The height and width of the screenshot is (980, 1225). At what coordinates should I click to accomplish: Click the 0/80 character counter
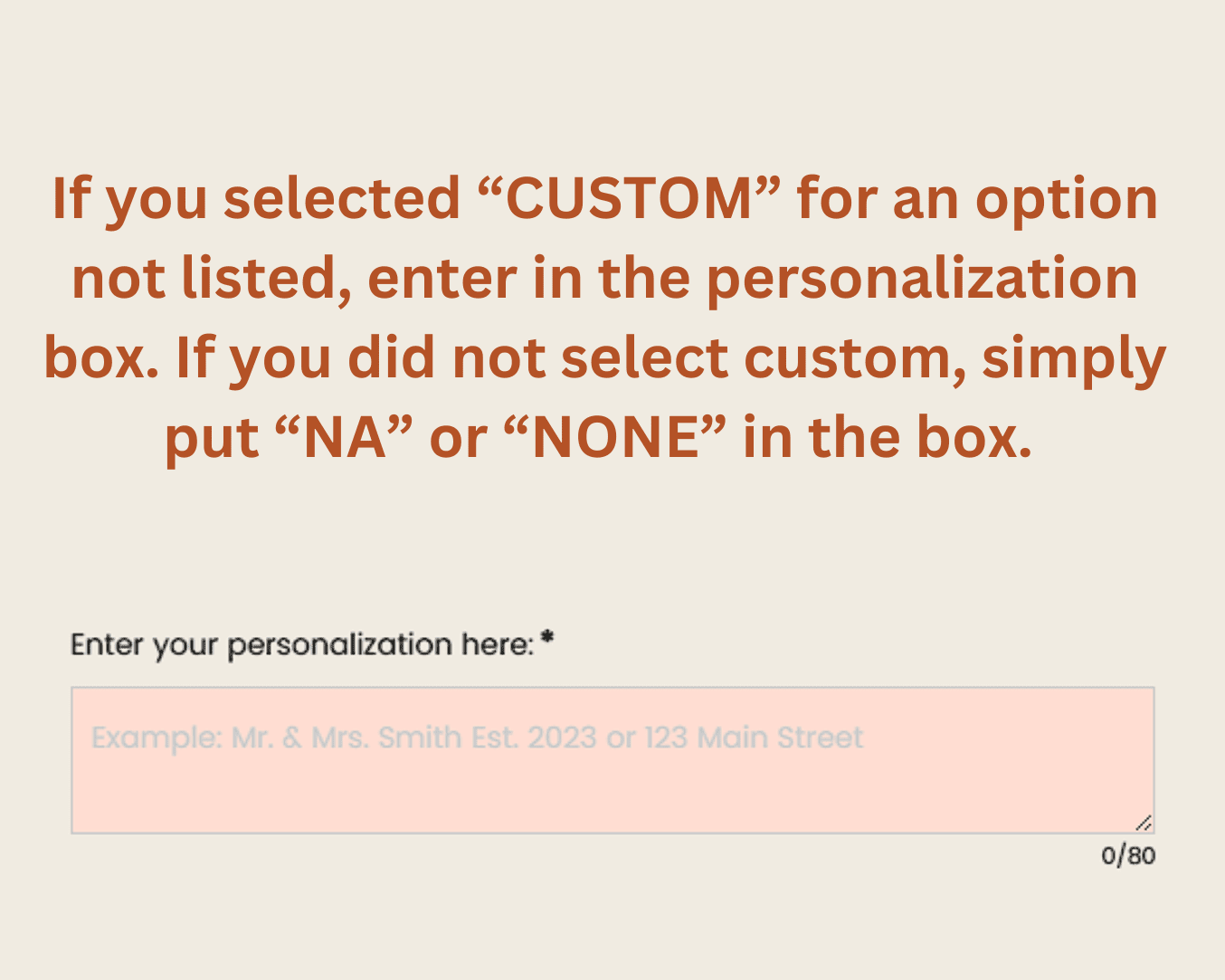tap(1127, 855)
